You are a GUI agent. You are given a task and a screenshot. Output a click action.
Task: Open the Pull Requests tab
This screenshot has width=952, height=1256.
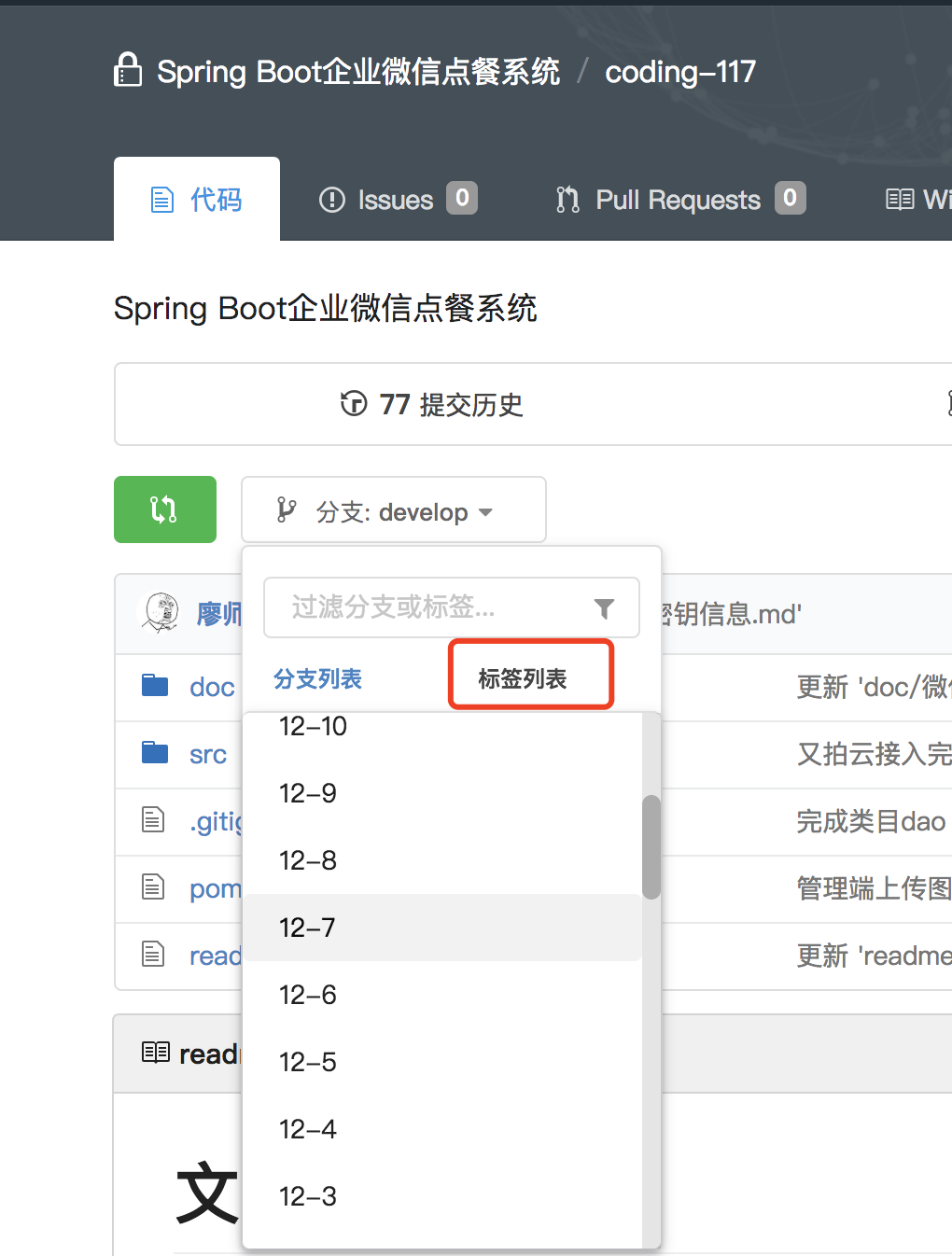tap(679, 200)
